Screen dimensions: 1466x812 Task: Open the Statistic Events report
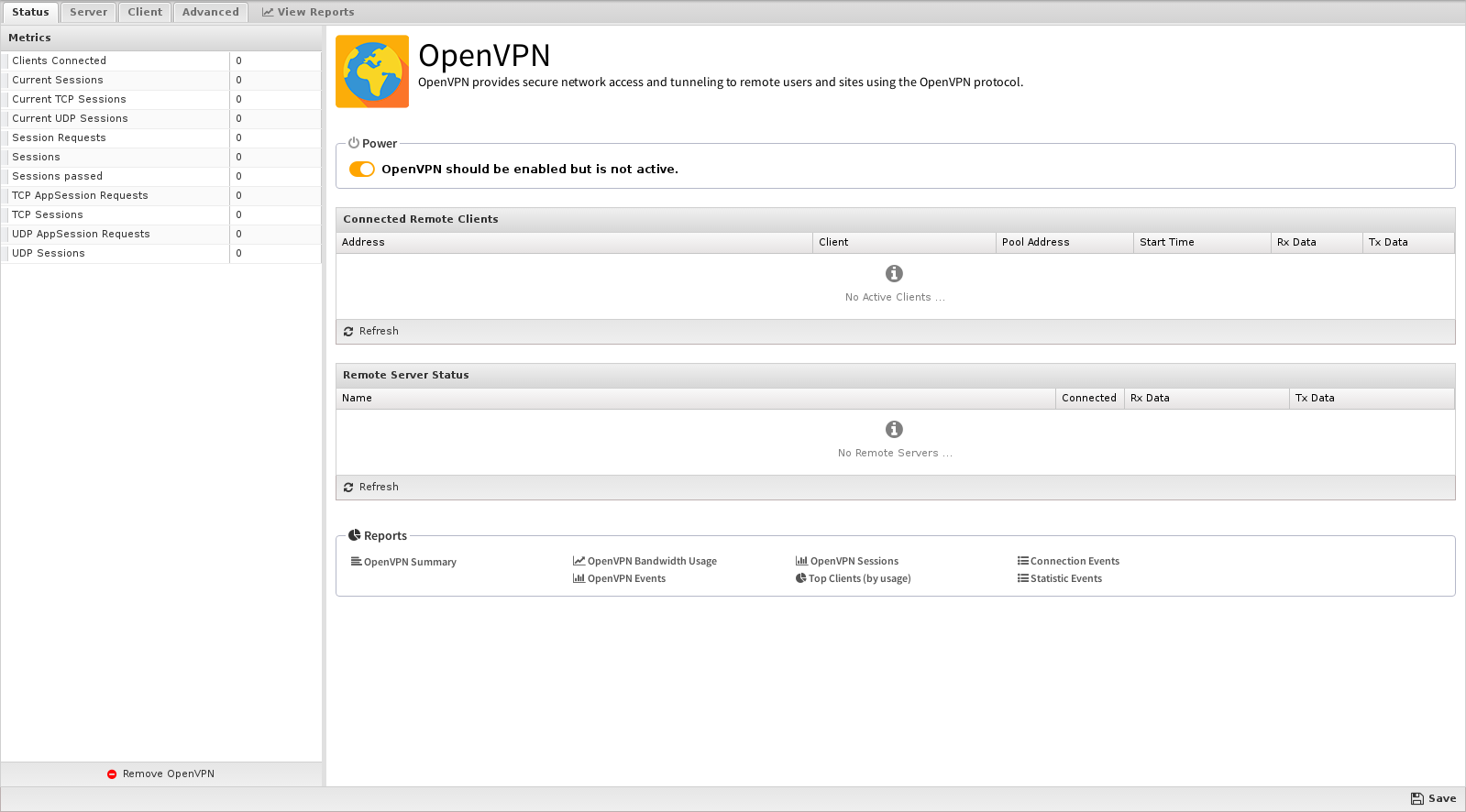pos(1066,578)
